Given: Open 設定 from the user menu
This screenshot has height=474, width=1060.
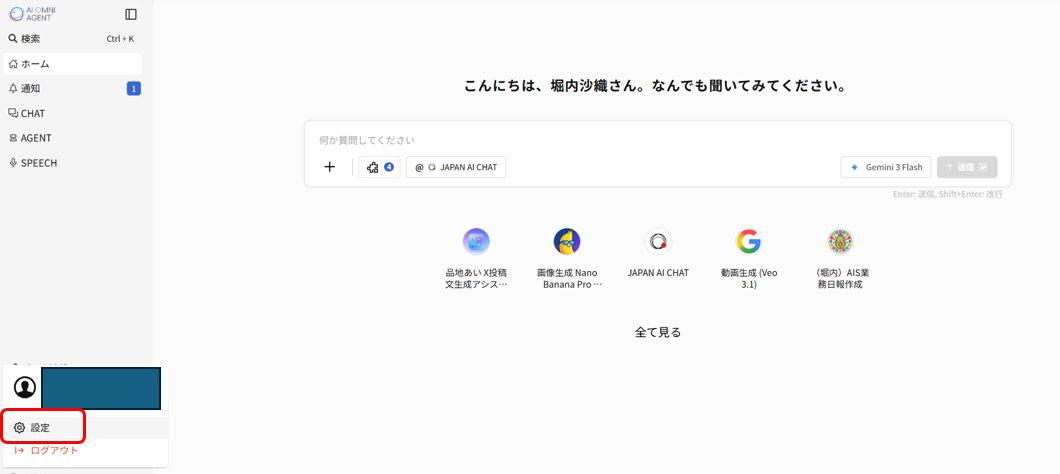Looking at the screenshot, I should (85, 428).
